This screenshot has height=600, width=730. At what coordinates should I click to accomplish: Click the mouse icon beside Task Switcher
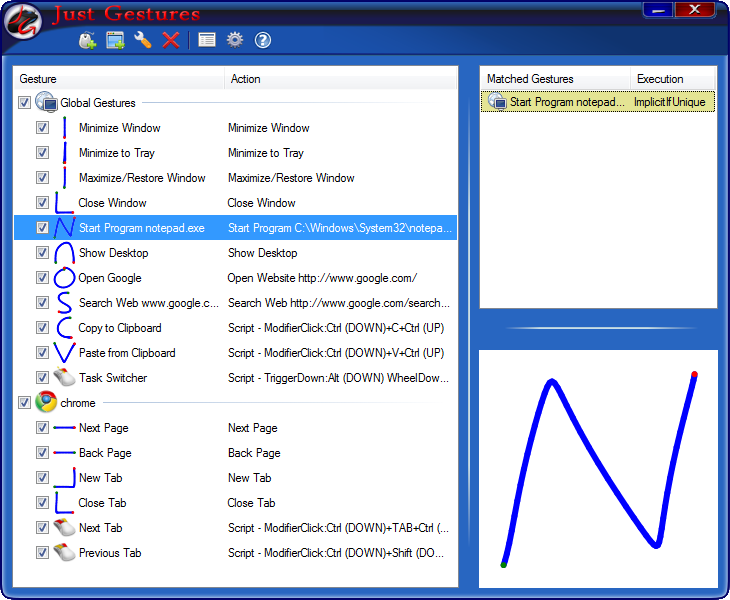click(64, 377)
